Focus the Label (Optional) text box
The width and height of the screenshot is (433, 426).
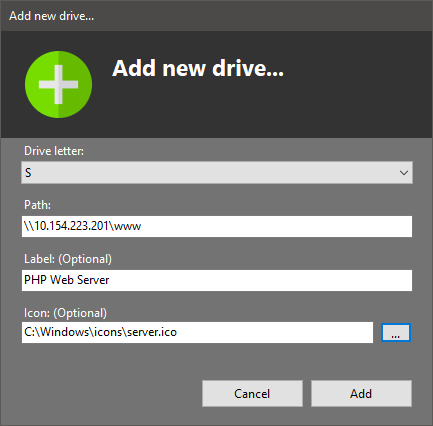[x=217, y=280]
